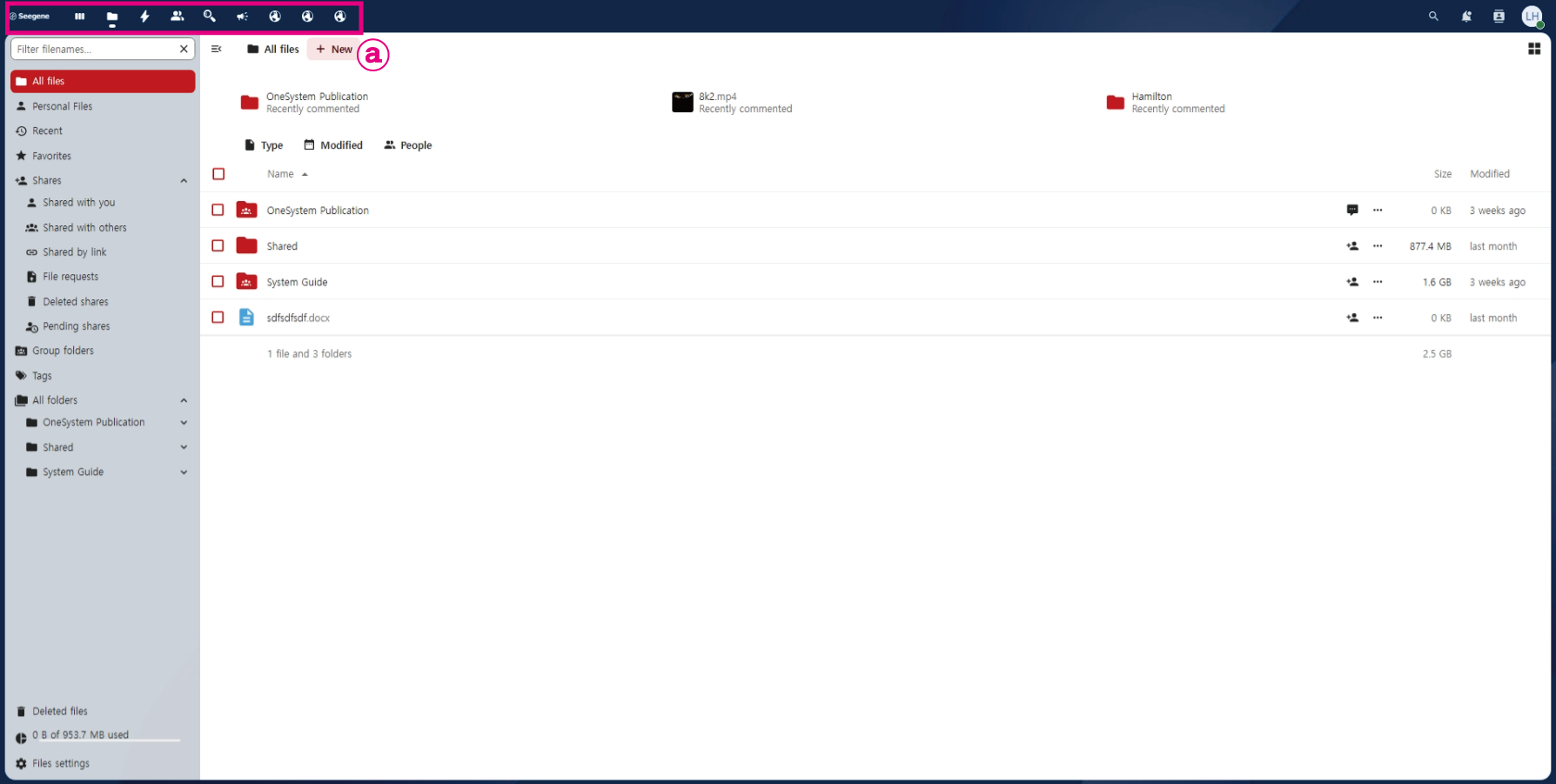Open the unified search magnifier at top right
Viewport: 1556px width, 784px height.
point(1433,17)
